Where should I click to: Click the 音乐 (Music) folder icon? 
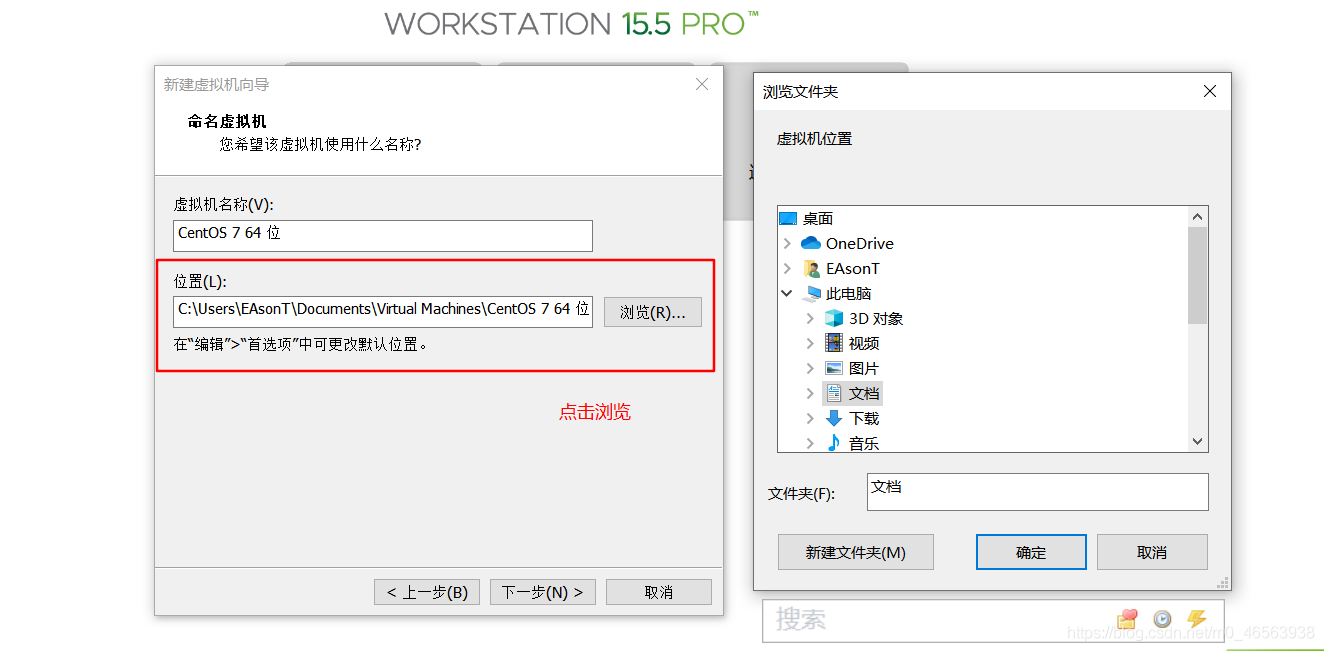[x=833, y=443]
